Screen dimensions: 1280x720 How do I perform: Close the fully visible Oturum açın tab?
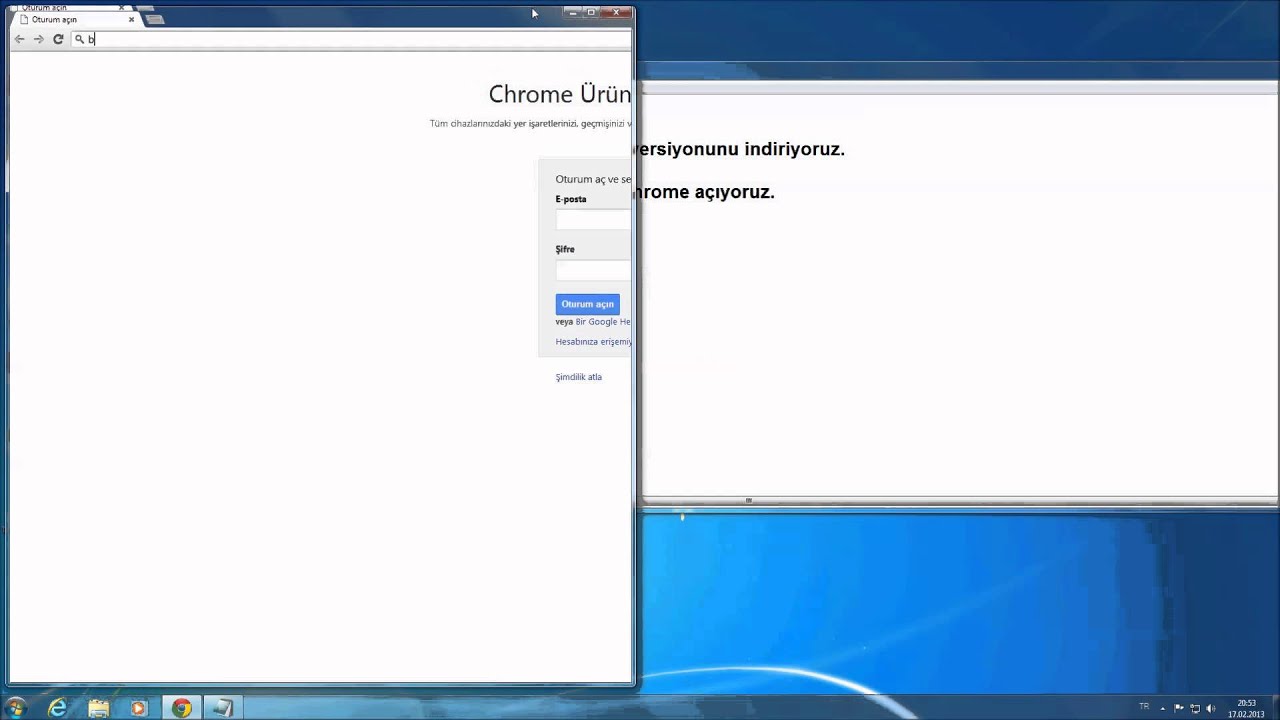pos(131,19)
